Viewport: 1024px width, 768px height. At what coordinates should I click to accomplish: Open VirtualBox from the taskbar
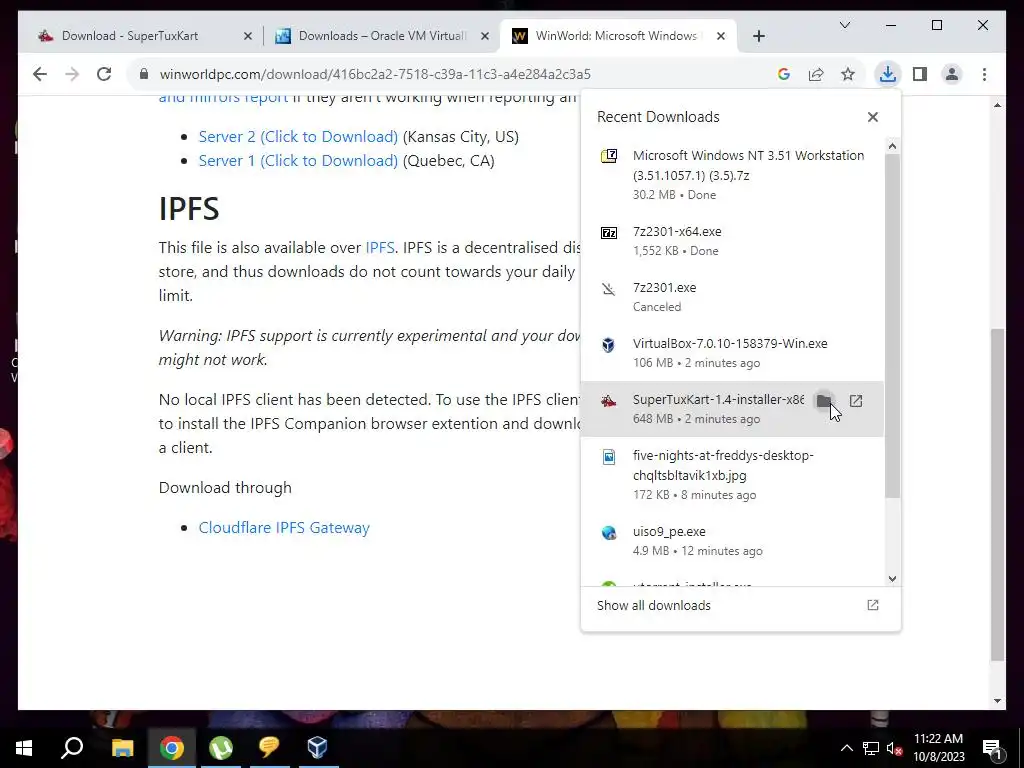[x=317, y=748]
